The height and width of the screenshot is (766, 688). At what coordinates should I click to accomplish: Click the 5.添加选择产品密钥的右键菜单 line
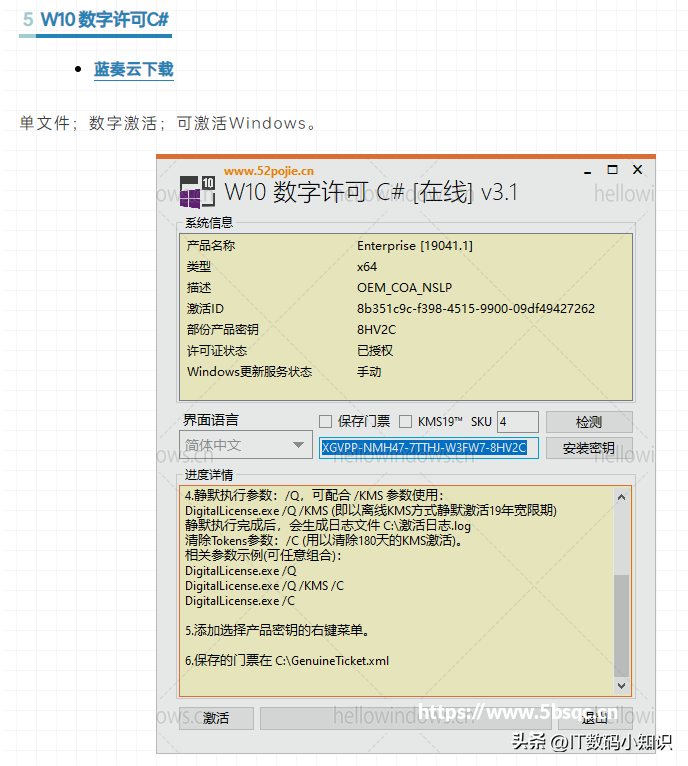click(278, 631)
